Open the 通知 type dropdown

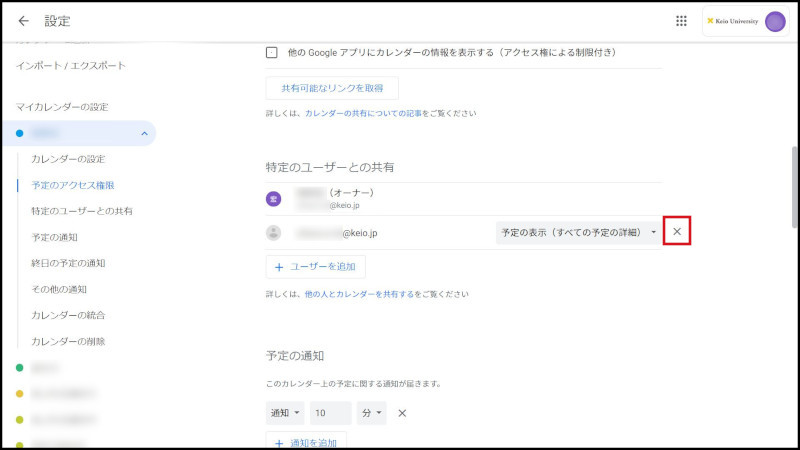pyautogui.click(x=284, y=413)
